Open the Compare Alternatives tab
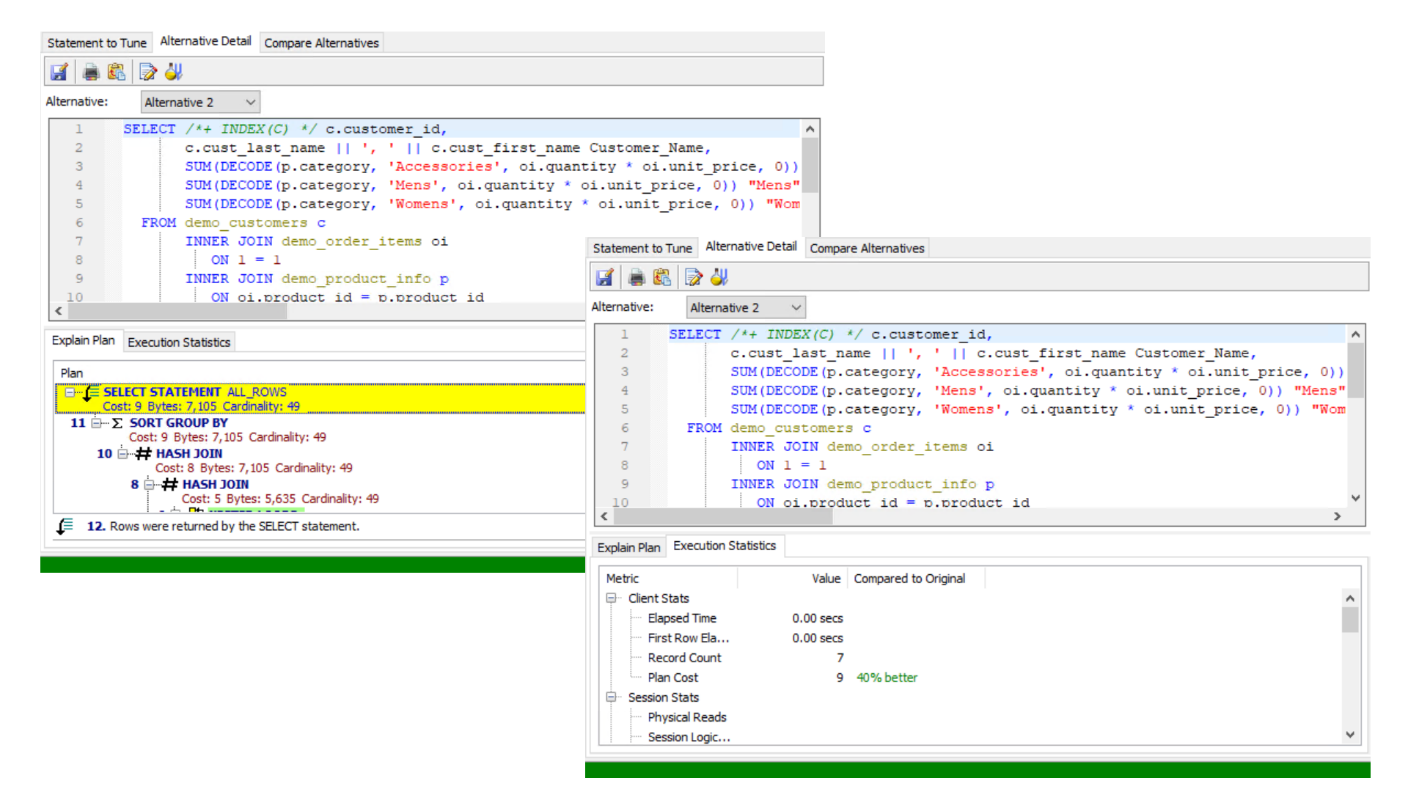The width and height of the screenshot is (1408, 792). pyautogui.click(x=866, y=247)
